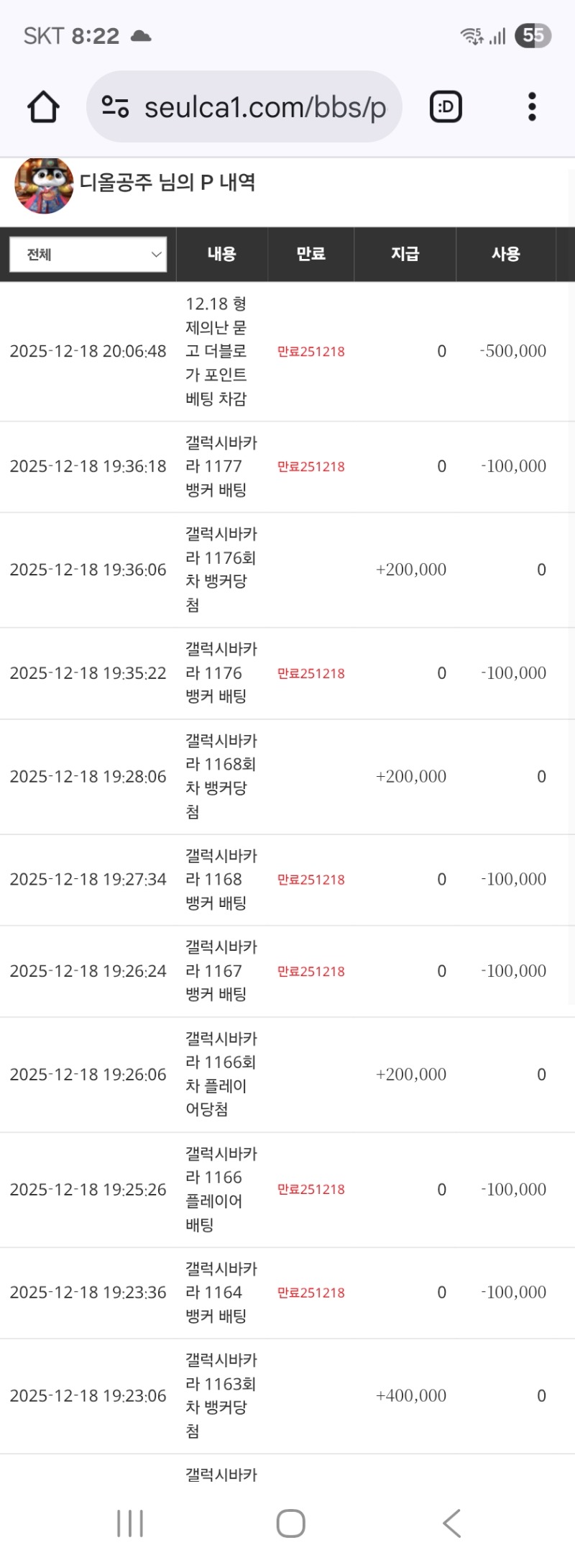This screenshot has height=1568, width=575.
Task: Open the tab switcher icon
Action: pyautogui.click(x=446, y=107)
